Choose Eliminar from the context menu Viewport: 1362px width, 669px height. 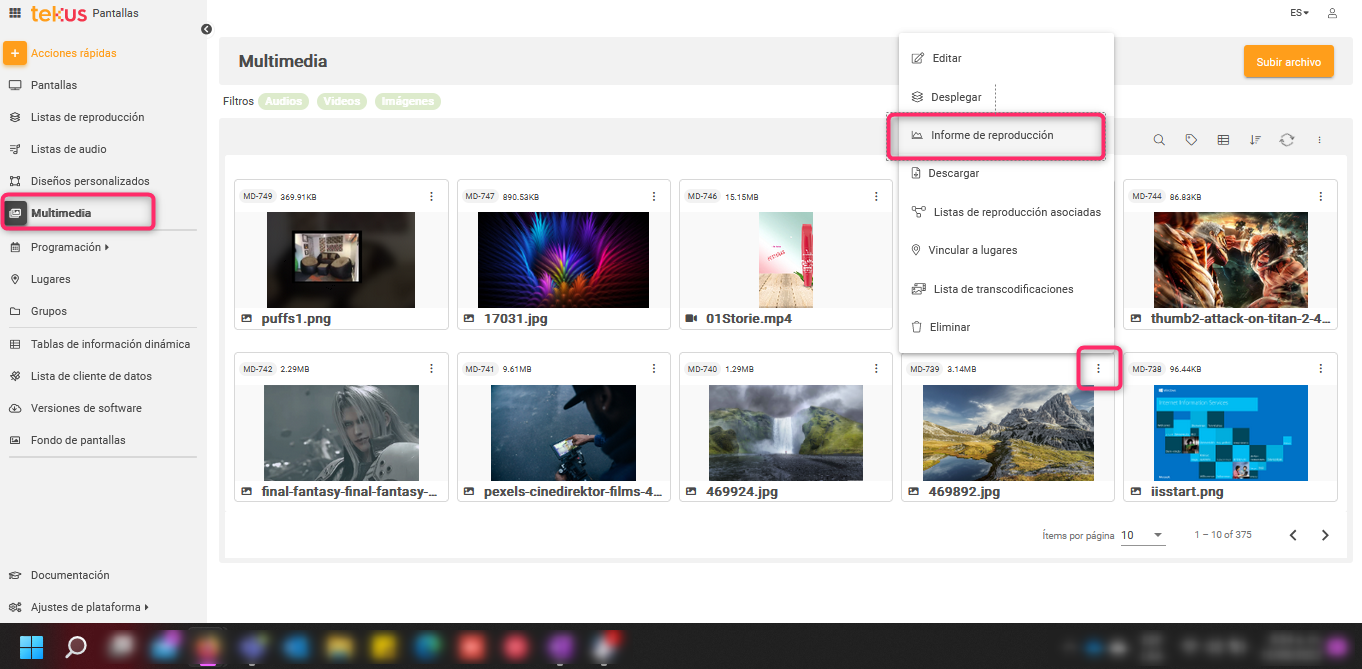pos(949,327)
